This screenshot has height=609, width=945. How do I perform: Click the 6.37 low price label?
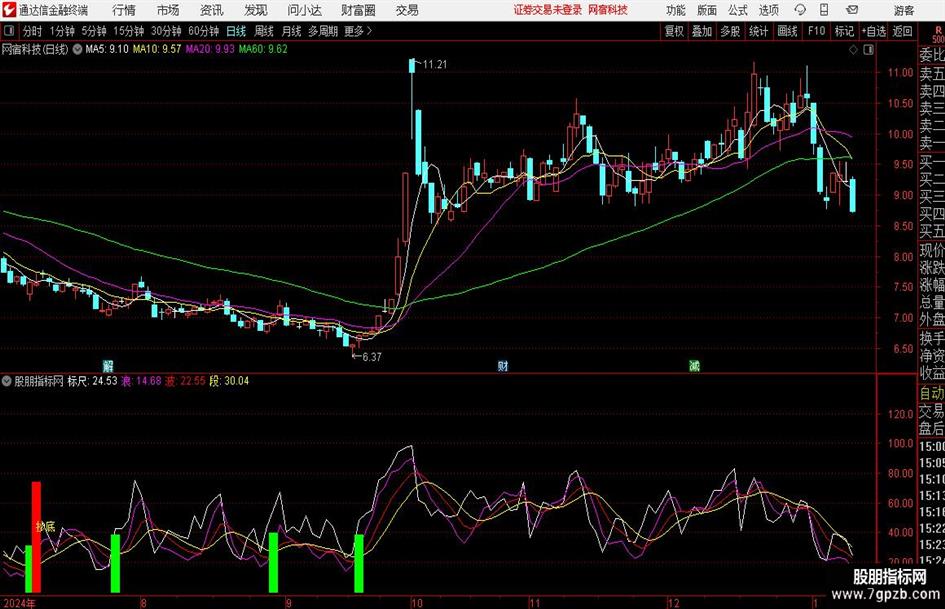coord(372,357)
